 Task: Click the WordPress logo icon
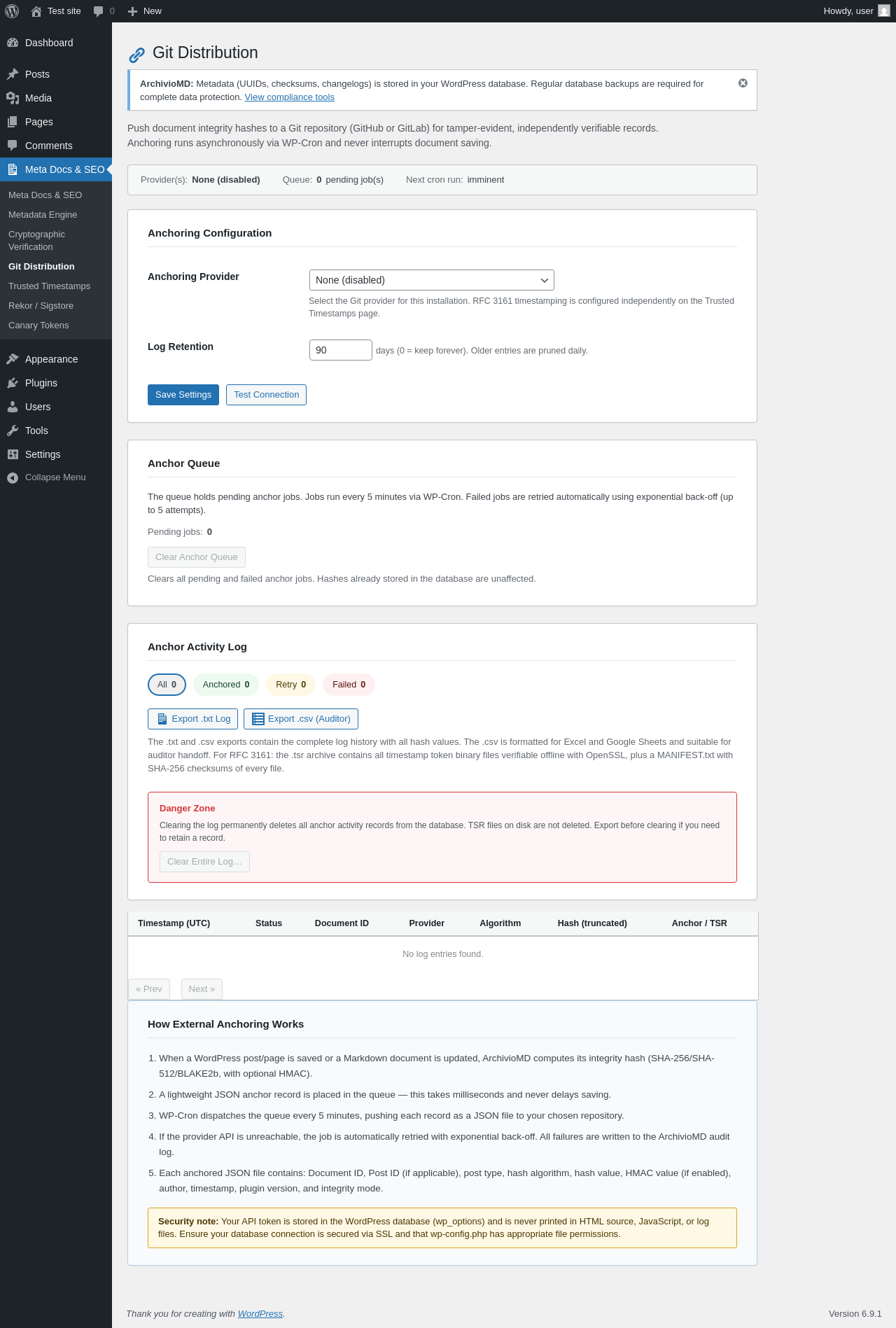tap(12, 11)
